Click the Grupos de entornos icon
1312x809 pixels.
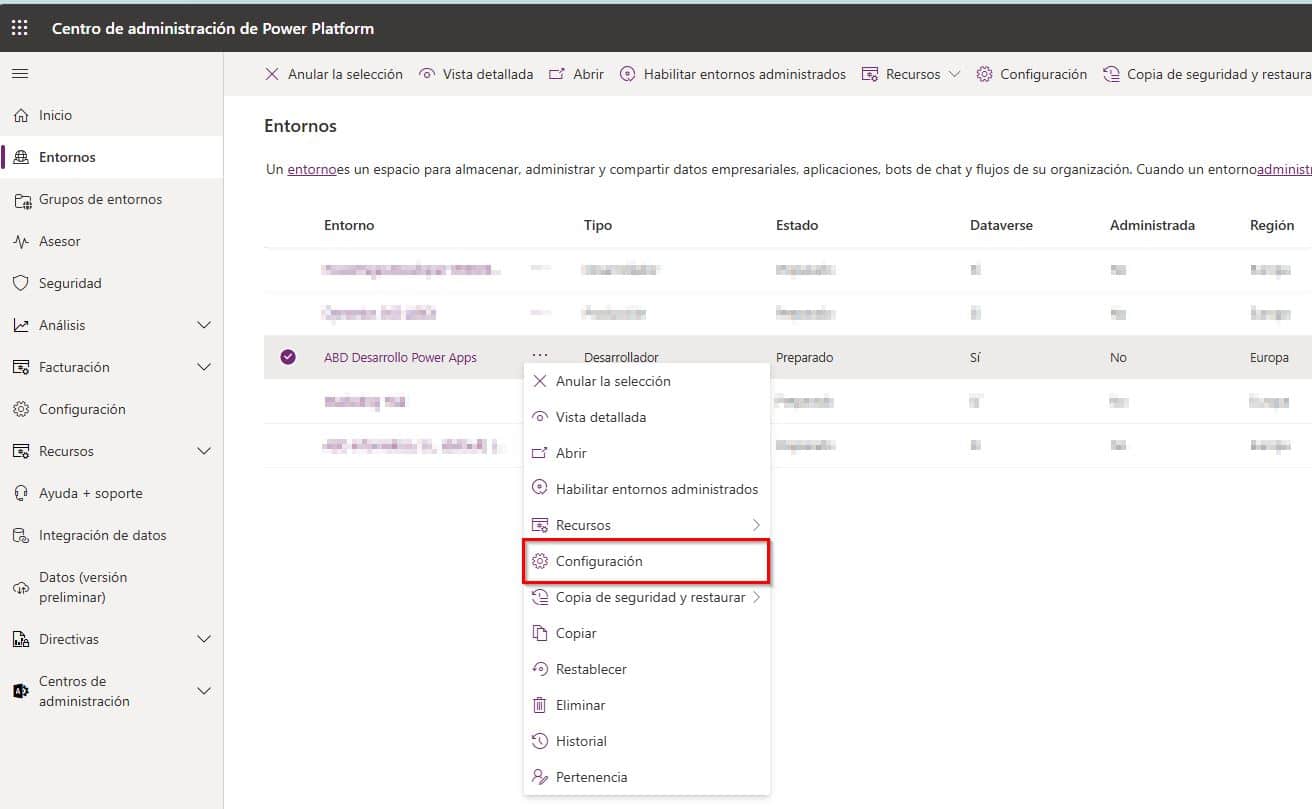click(x=21, y=200)
